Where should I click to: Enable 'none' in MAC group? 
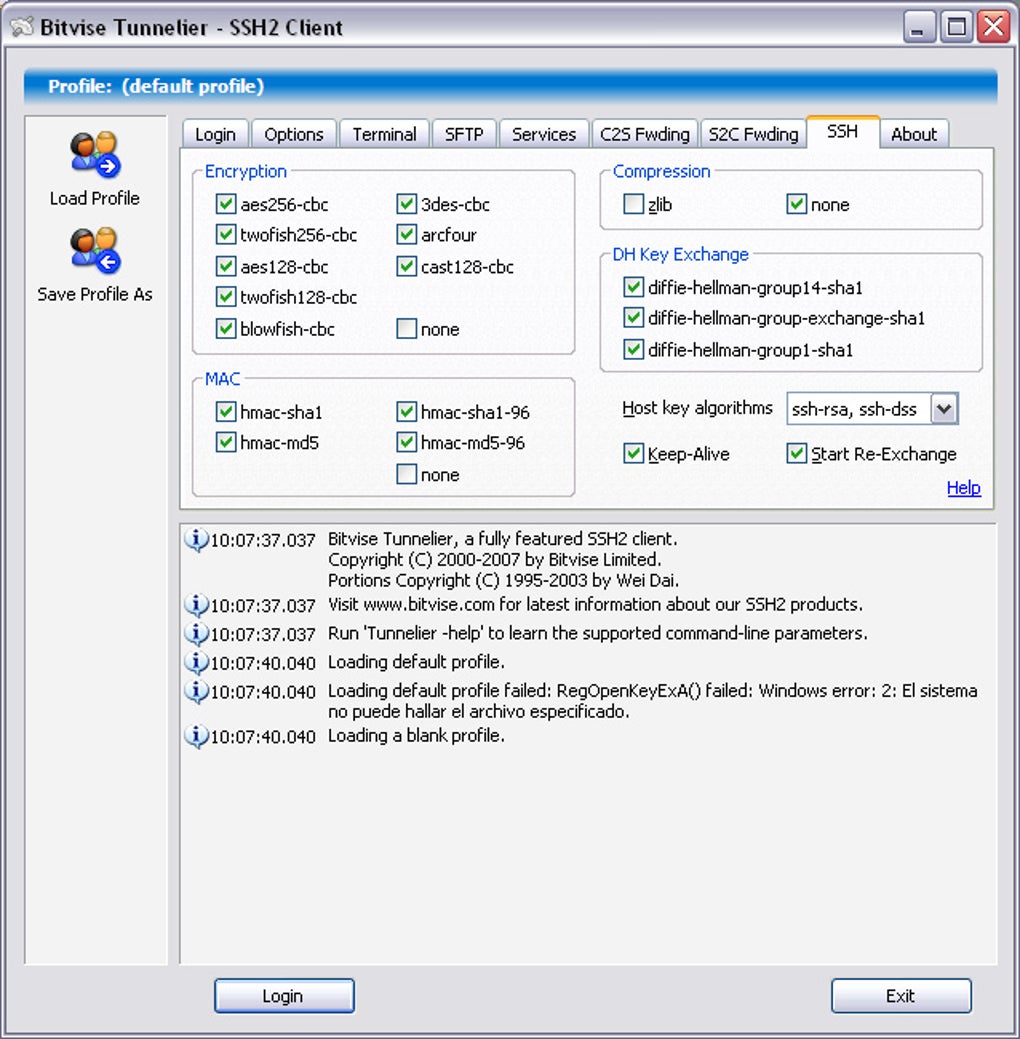(x=406, y=474)
